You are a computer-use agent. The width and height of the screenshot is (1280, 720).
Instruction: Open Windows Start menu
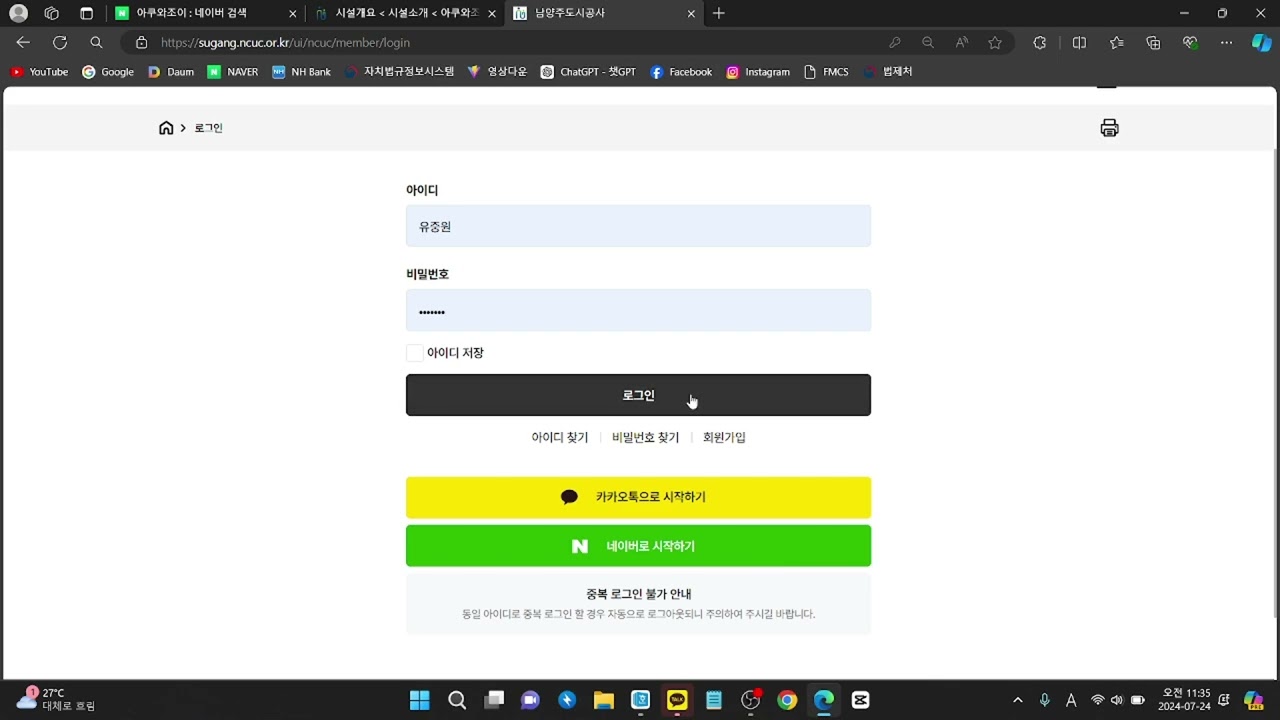coord(420,700)
